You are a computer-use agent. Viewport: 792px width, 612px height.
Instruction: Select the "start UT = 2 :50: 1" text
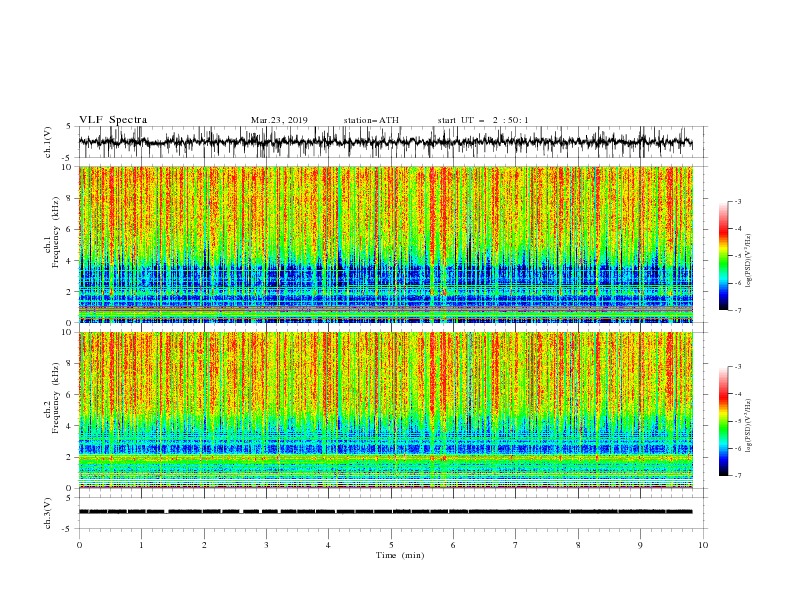[x=483, y=120]
